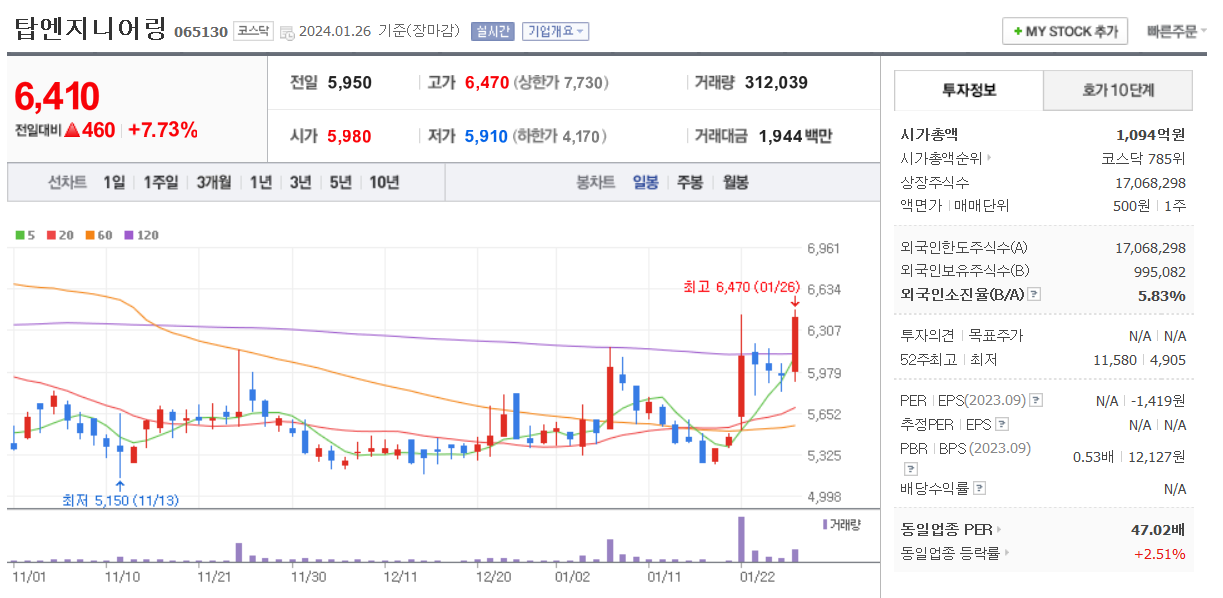Expand 동일업종 등락률 details

pyautogui.click(x=1007, y=552)
